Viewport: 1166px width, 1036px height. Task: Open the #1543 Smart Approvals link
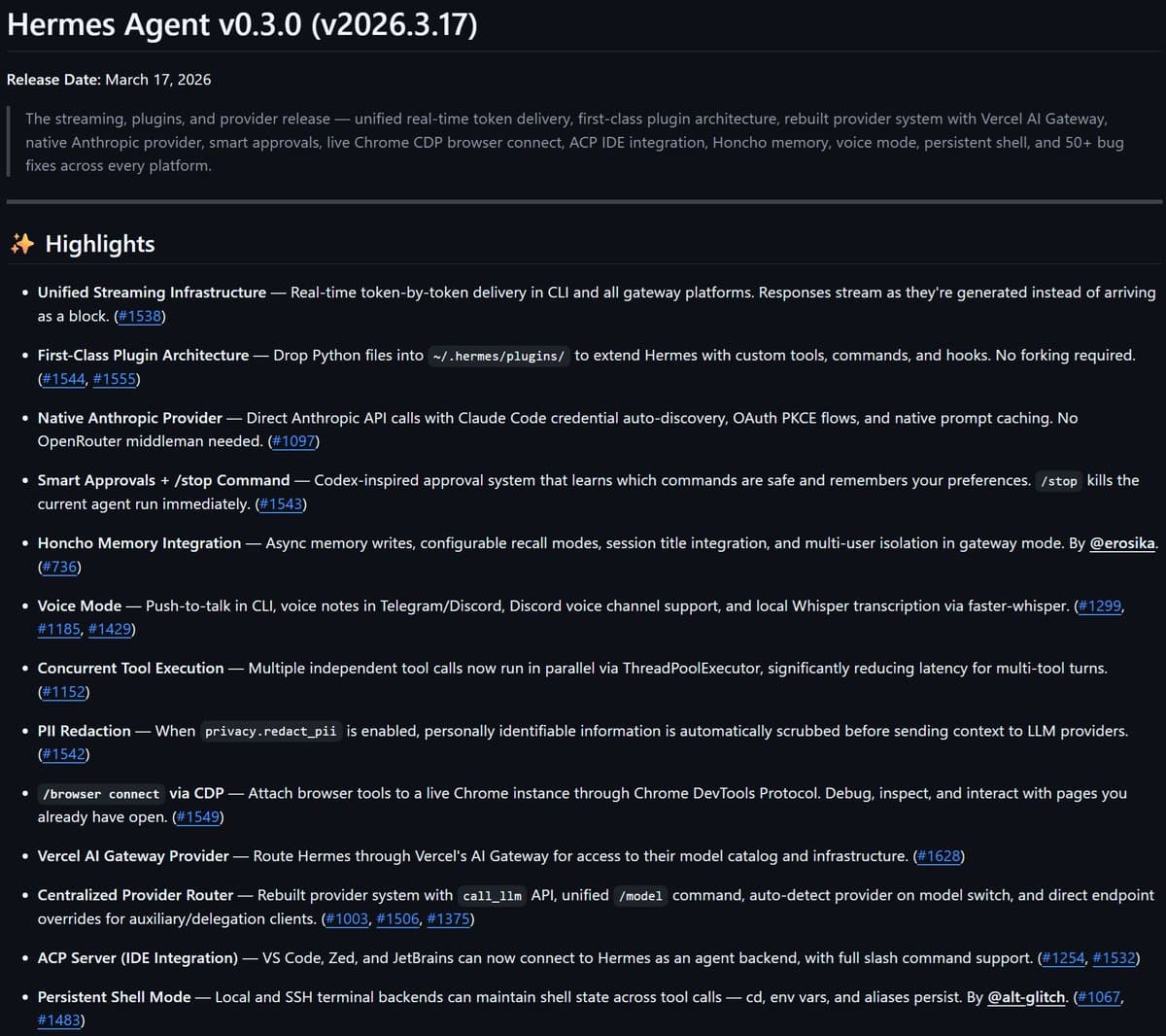[280, 503]
